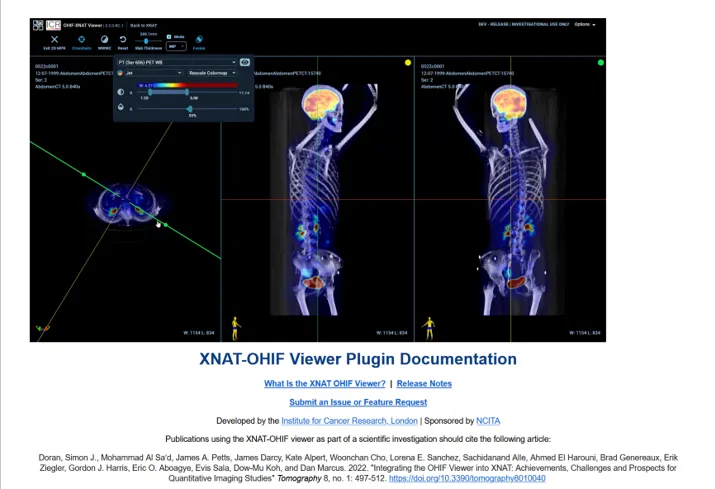Click the opacity slider handle at 52%
Image resolution: width=716 pixels, height=489 pixels.
190,109
